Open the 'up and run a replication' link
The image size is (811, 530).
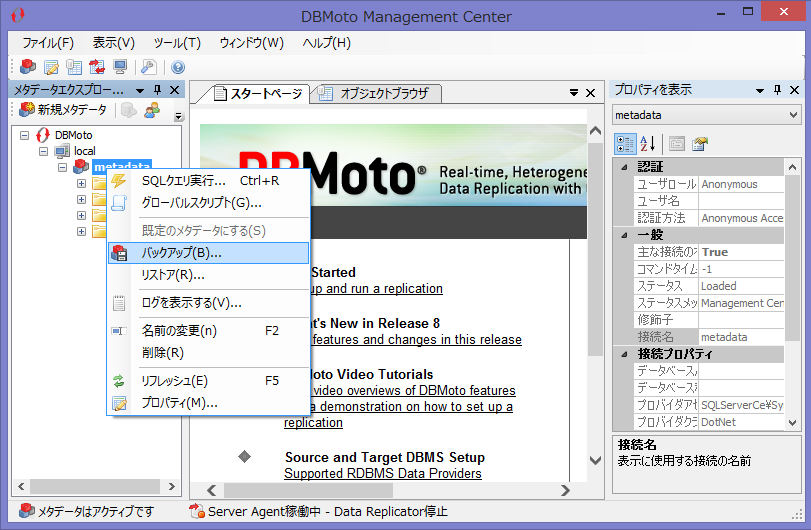(x=376, y=289)
